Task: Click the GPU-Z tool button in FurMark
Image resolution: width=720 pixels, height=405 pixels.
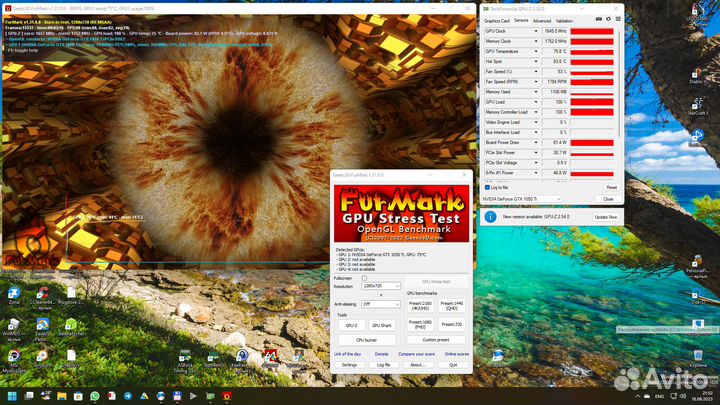Action: pos(351,325)
